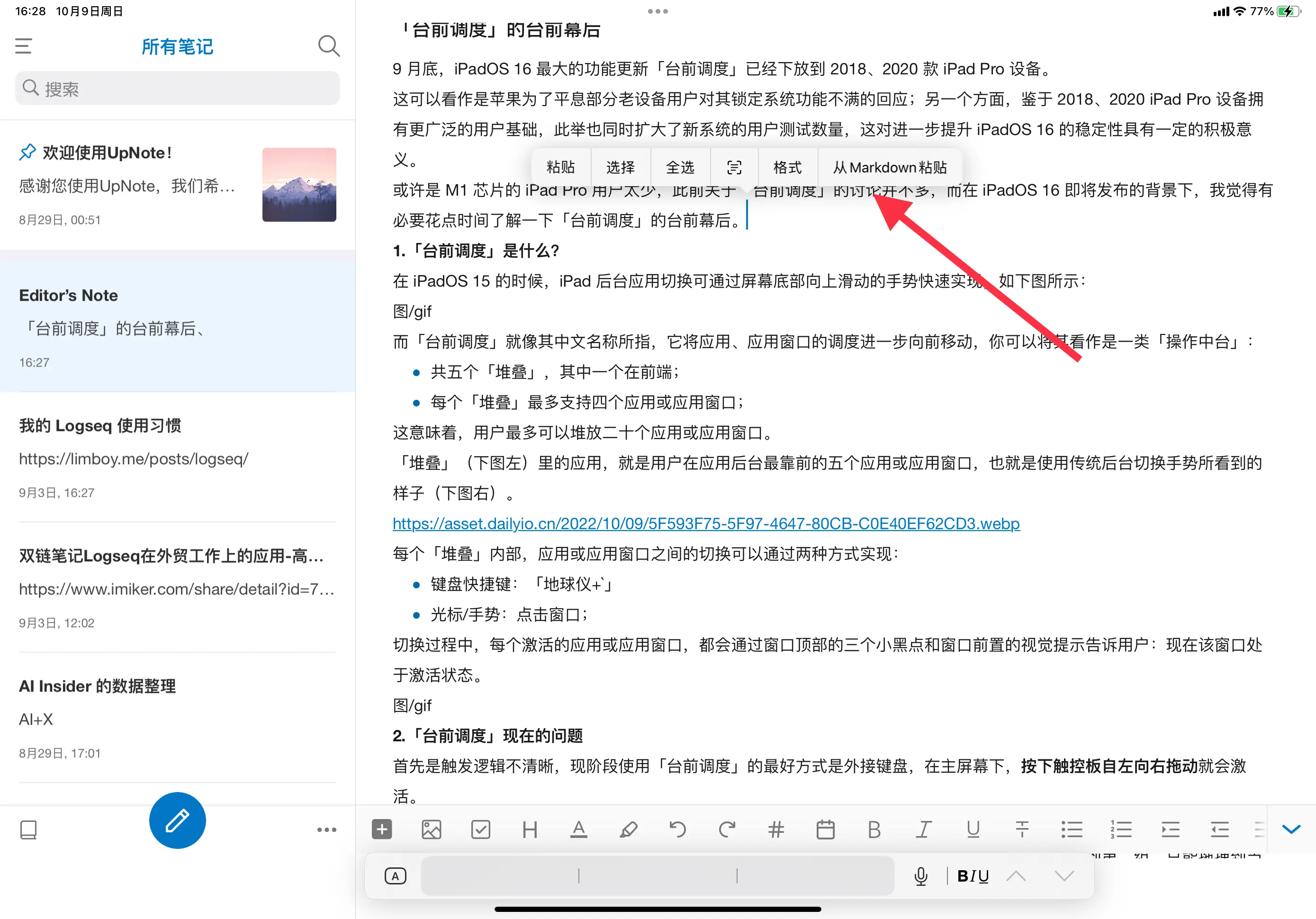Undo the last edit

(x=677, y=829)
